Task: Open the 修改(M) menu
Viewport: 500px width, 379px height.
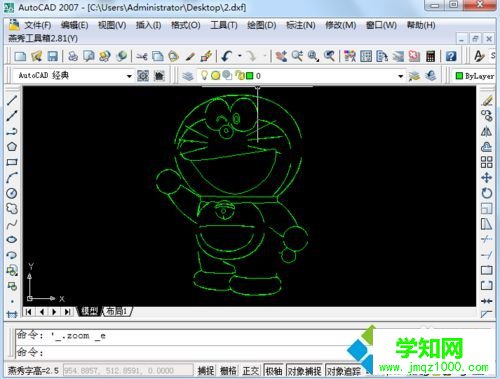Action: pos(341,25)
